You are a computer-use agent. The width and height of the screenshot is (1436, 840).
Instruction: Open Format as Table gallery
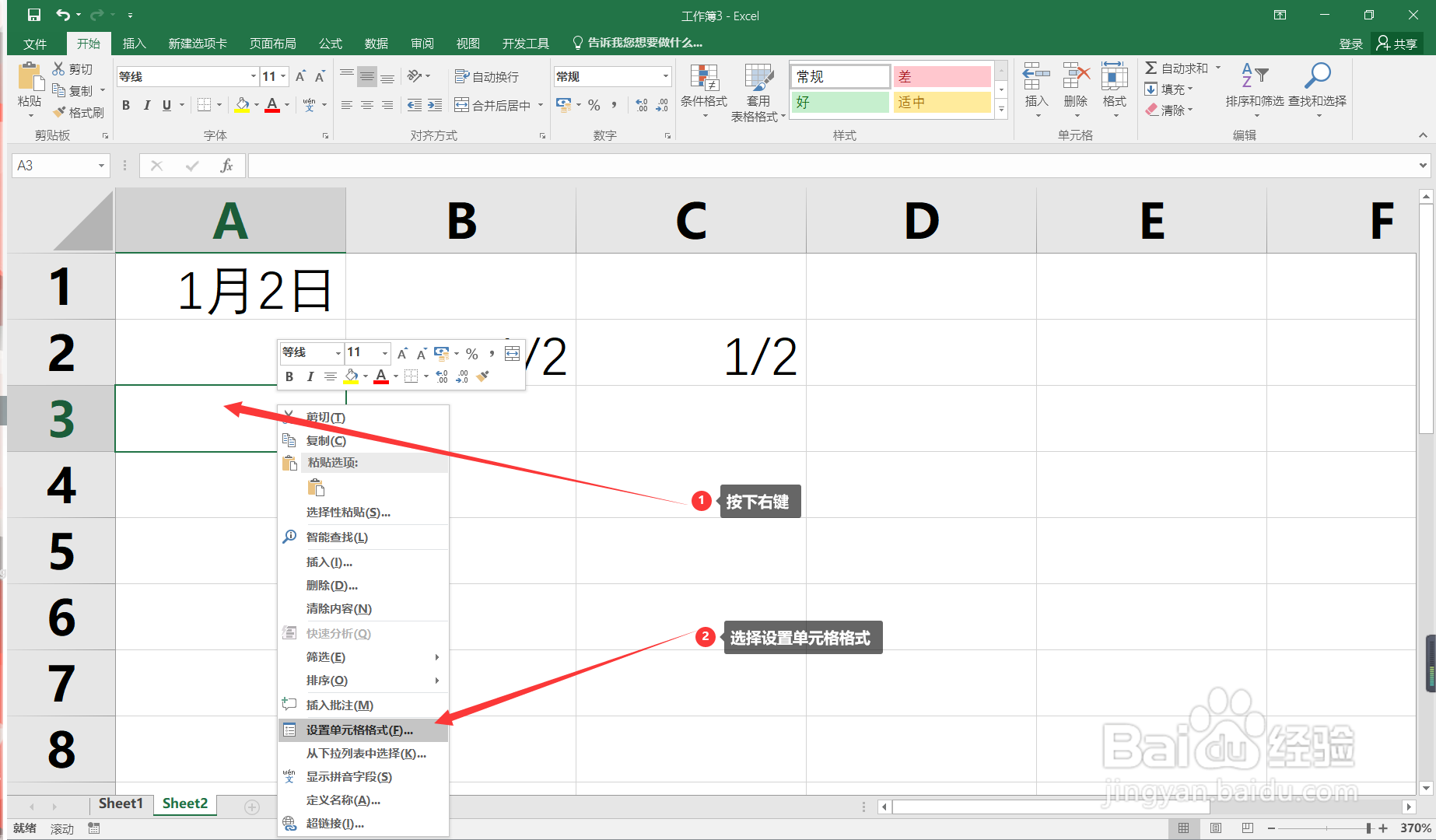(x=758, y=92)
